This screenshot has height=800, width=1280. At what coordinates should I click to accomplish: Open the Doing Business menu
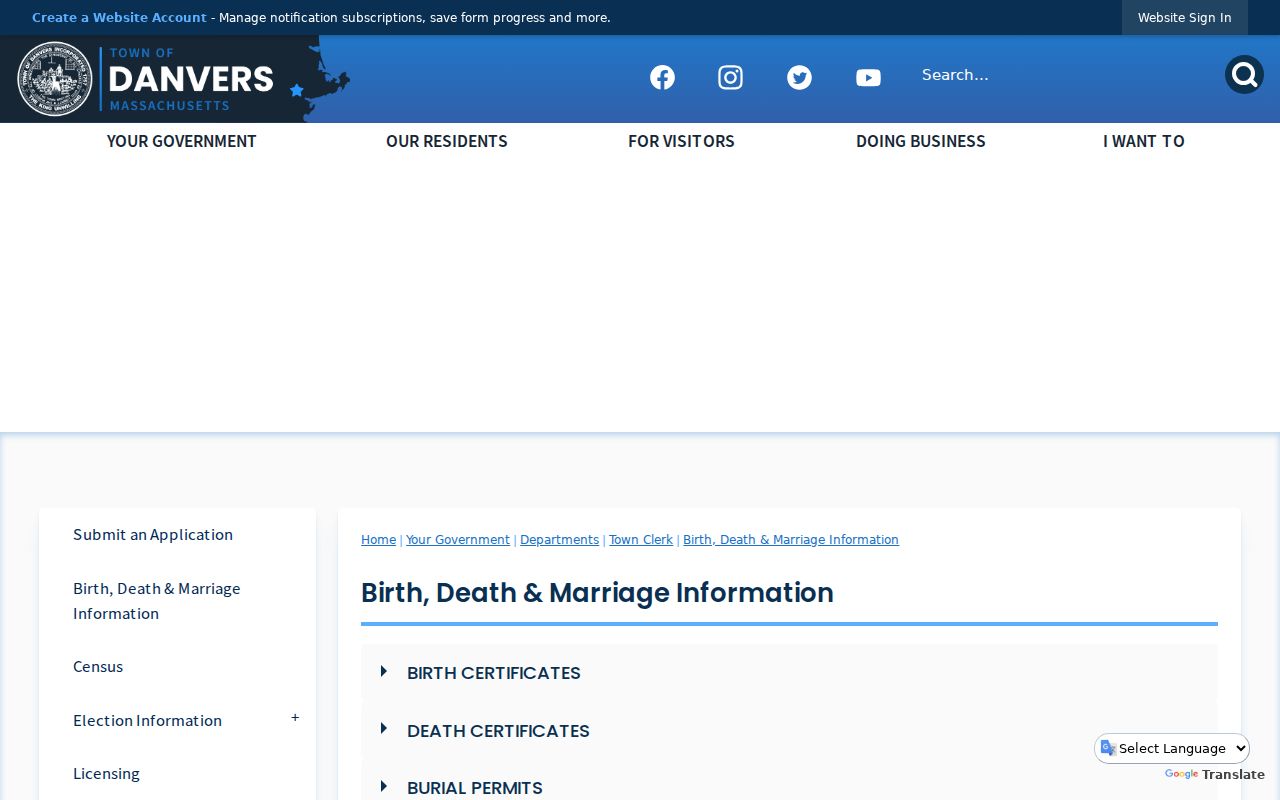click(921, 141)
